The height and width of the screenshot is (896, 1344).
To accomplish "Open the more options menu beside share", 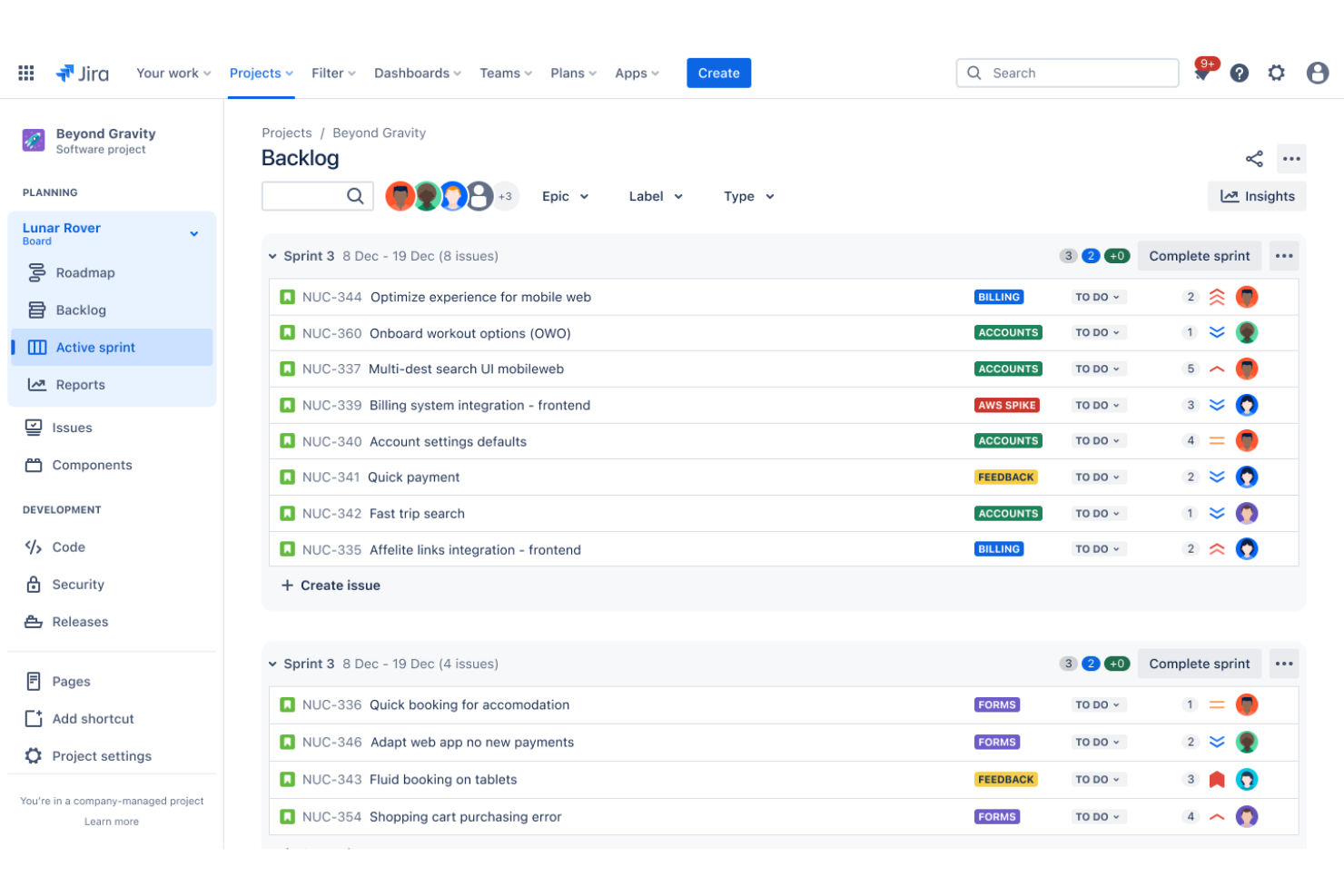I will (x=1291, y=159).
